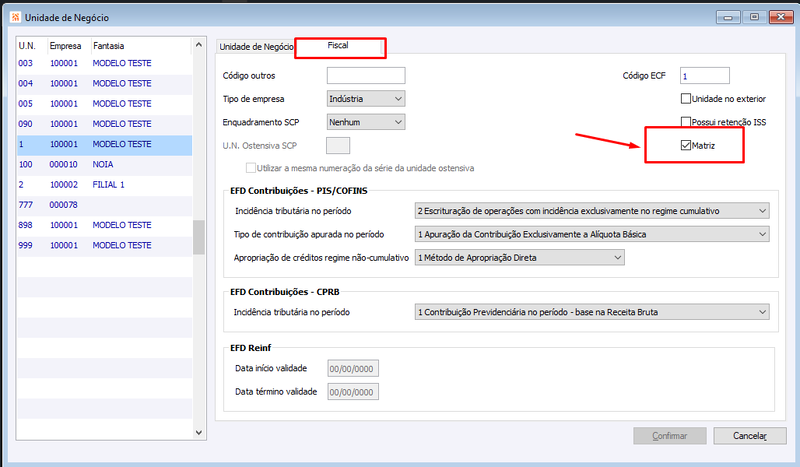Click scroll up arrow of unit list
This screenshot has height=467, width=800.
[x=198, y=45]
